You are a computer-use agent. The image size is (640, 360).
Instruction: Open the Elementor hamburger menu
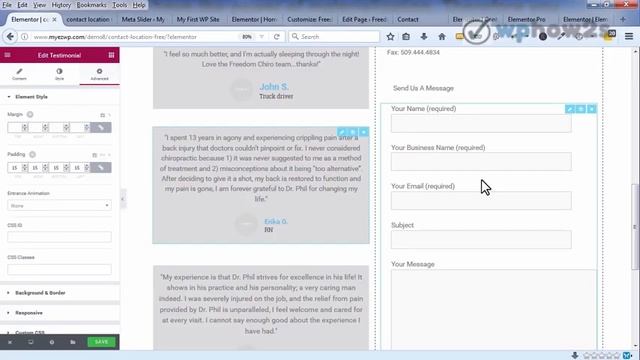pyautogui.click(x=7, y=55)
